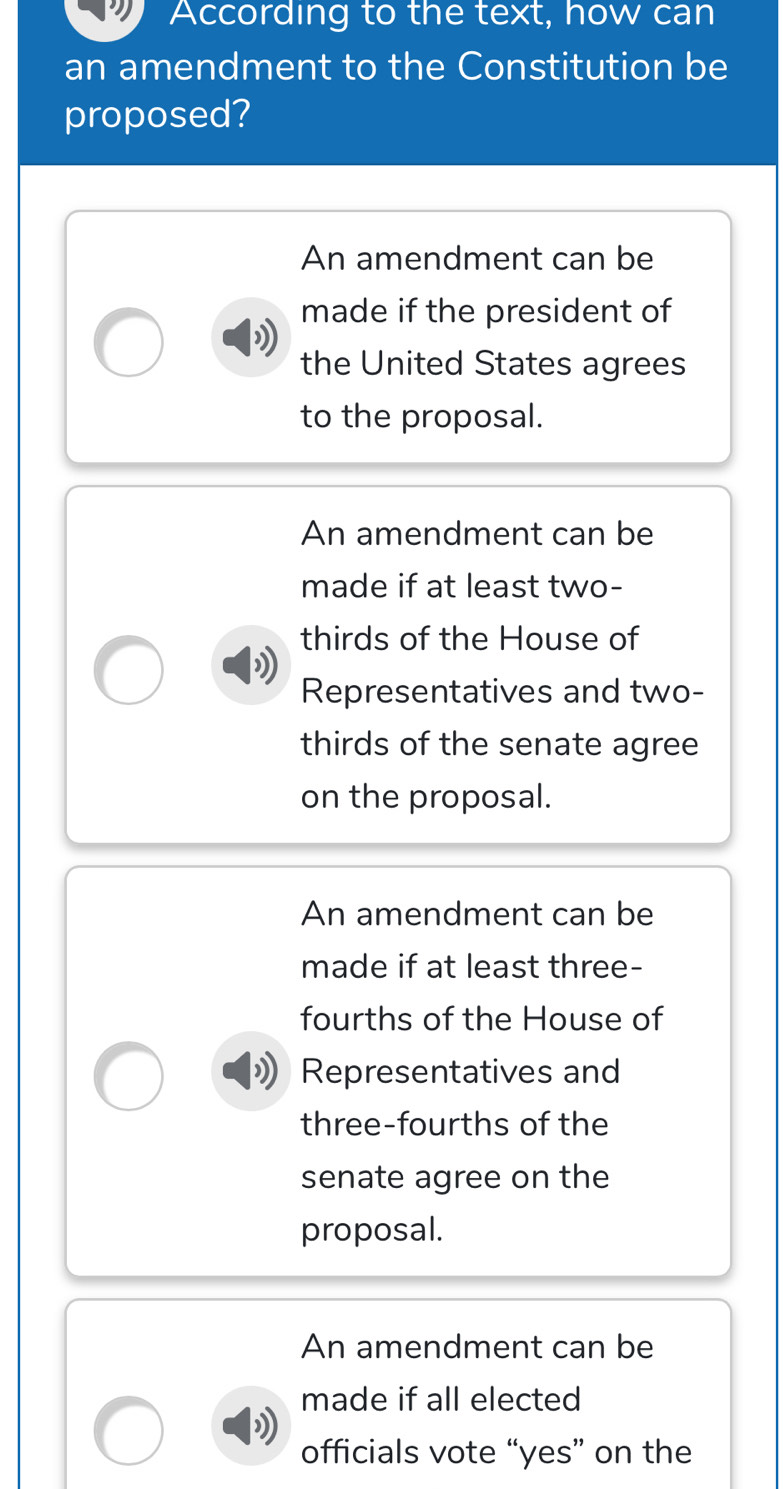Play audio for the president answer
This screenshot has width=783, height=1489.
pyautogui.click(x=251, y=337)
